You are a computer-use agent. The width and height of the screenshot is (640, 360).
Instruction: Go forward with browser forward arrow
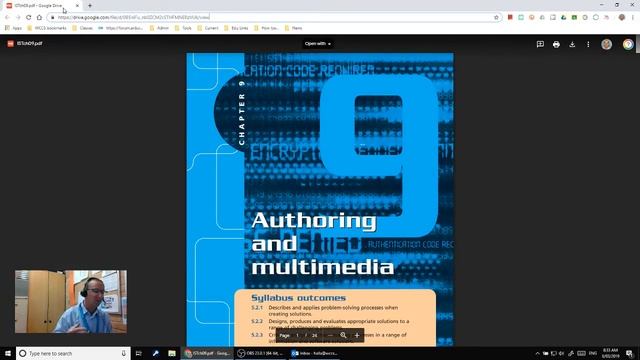tap(18, 17)
